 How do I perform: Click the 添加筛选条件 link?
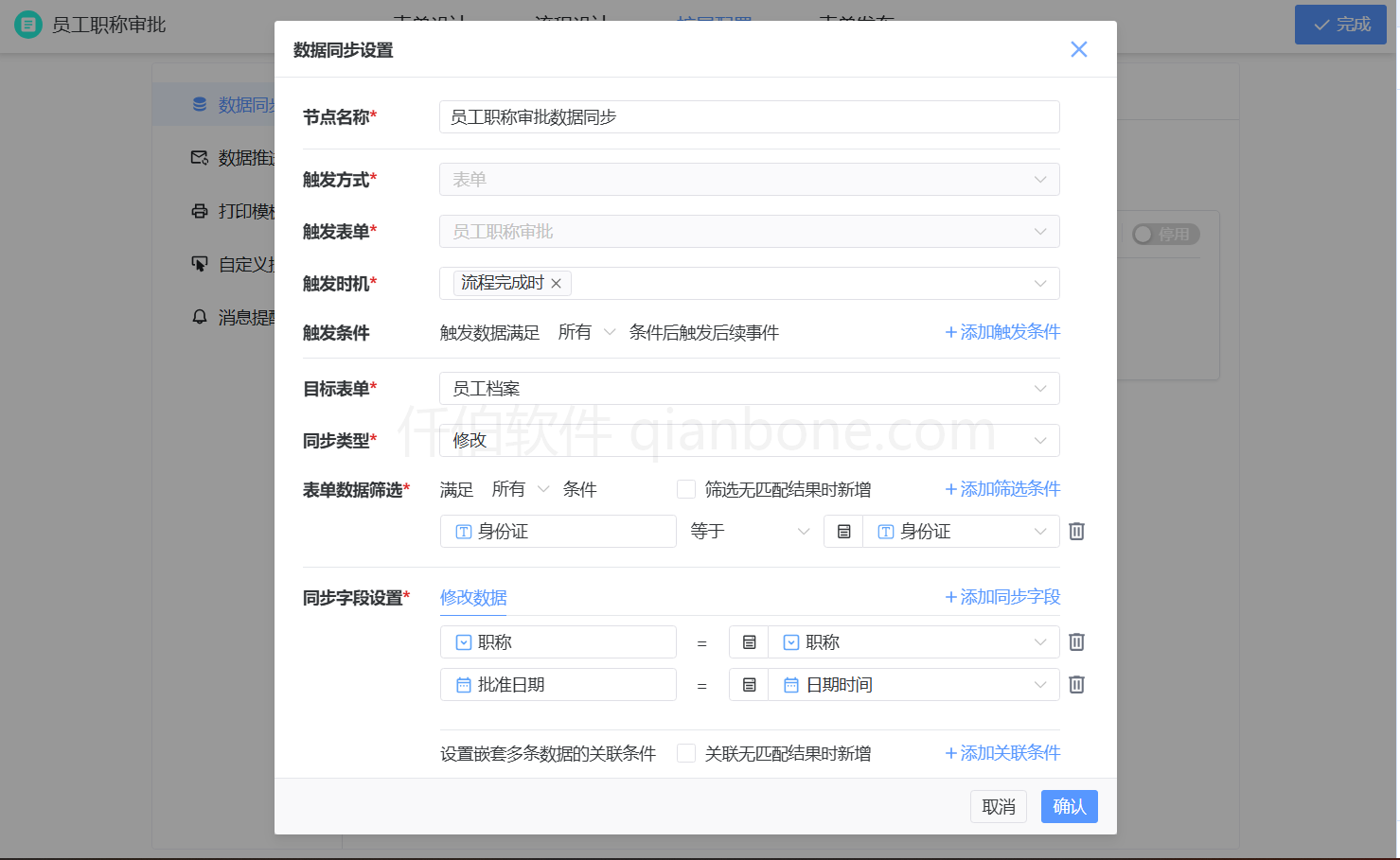(1001, 489)
